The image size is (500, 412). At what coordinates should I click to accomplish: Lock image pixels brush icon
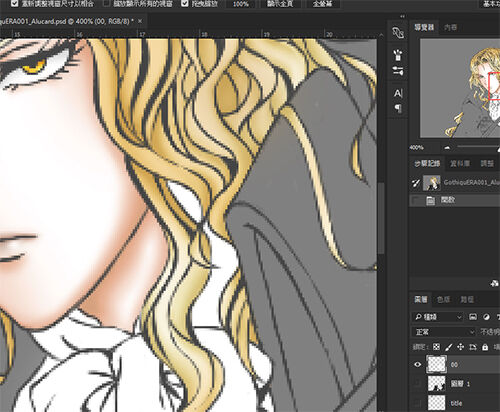click(449, 347)
